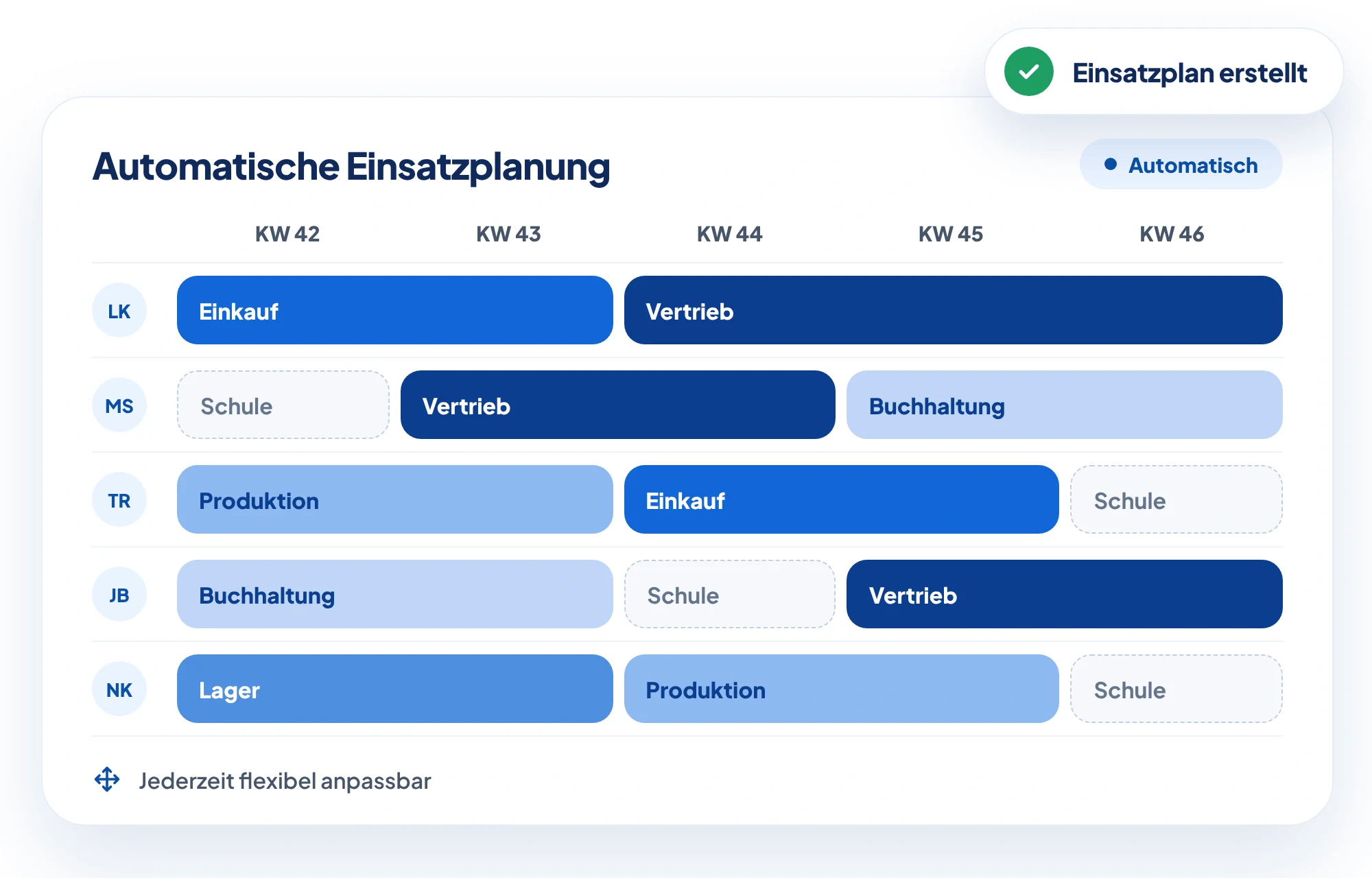Click the 'Einsatzplan erstellt' notification
The width and height of the screenshot is (1372, 878).
pyautogui.click(x=1163, y=71)
